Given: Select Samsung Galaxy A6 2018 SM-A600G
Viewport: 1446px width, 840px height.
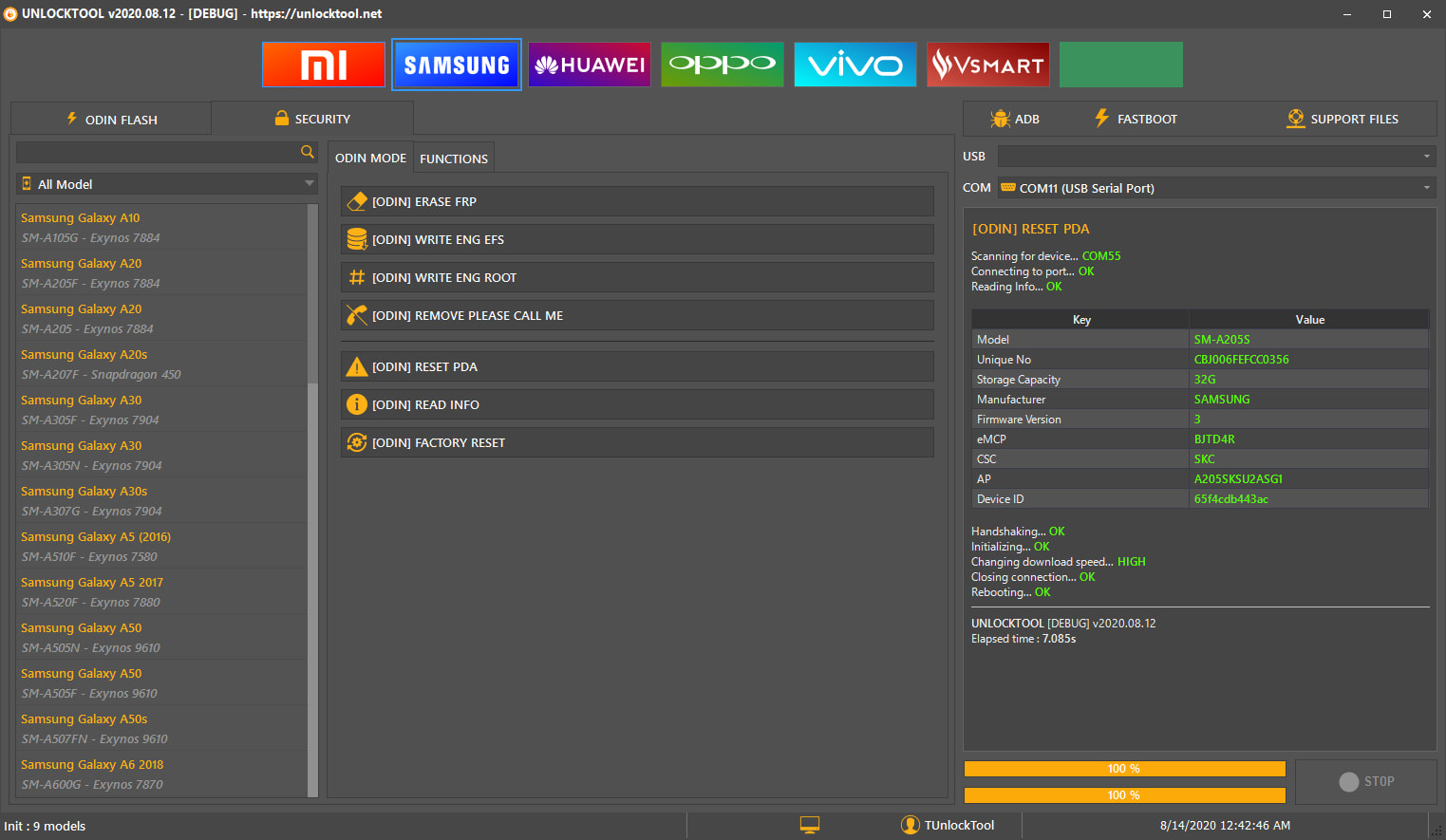Looking at the screenshot, I should 161,774.
